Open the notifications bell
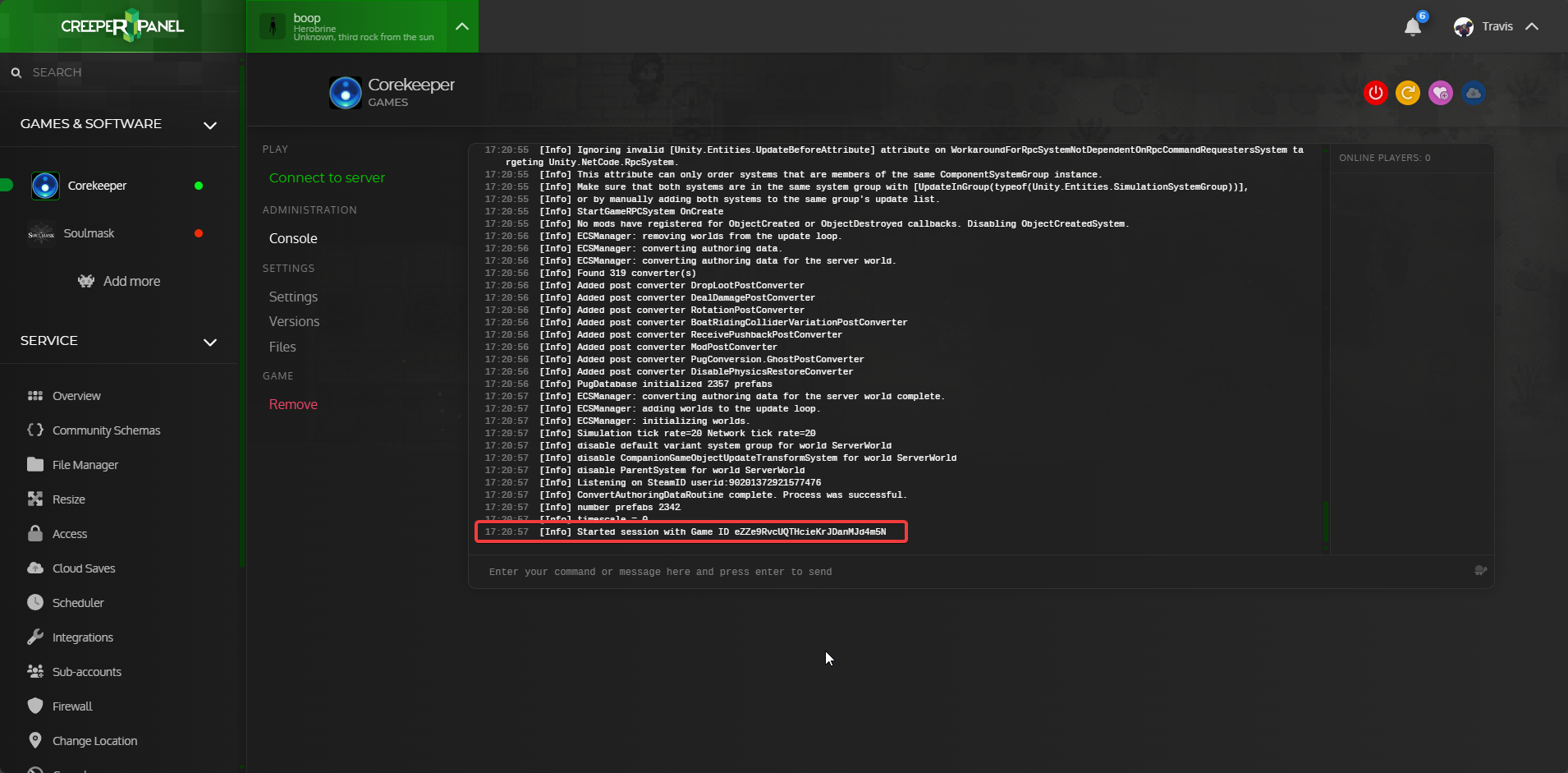Viewport: 1568px width, 773px height. [1413, 27]
